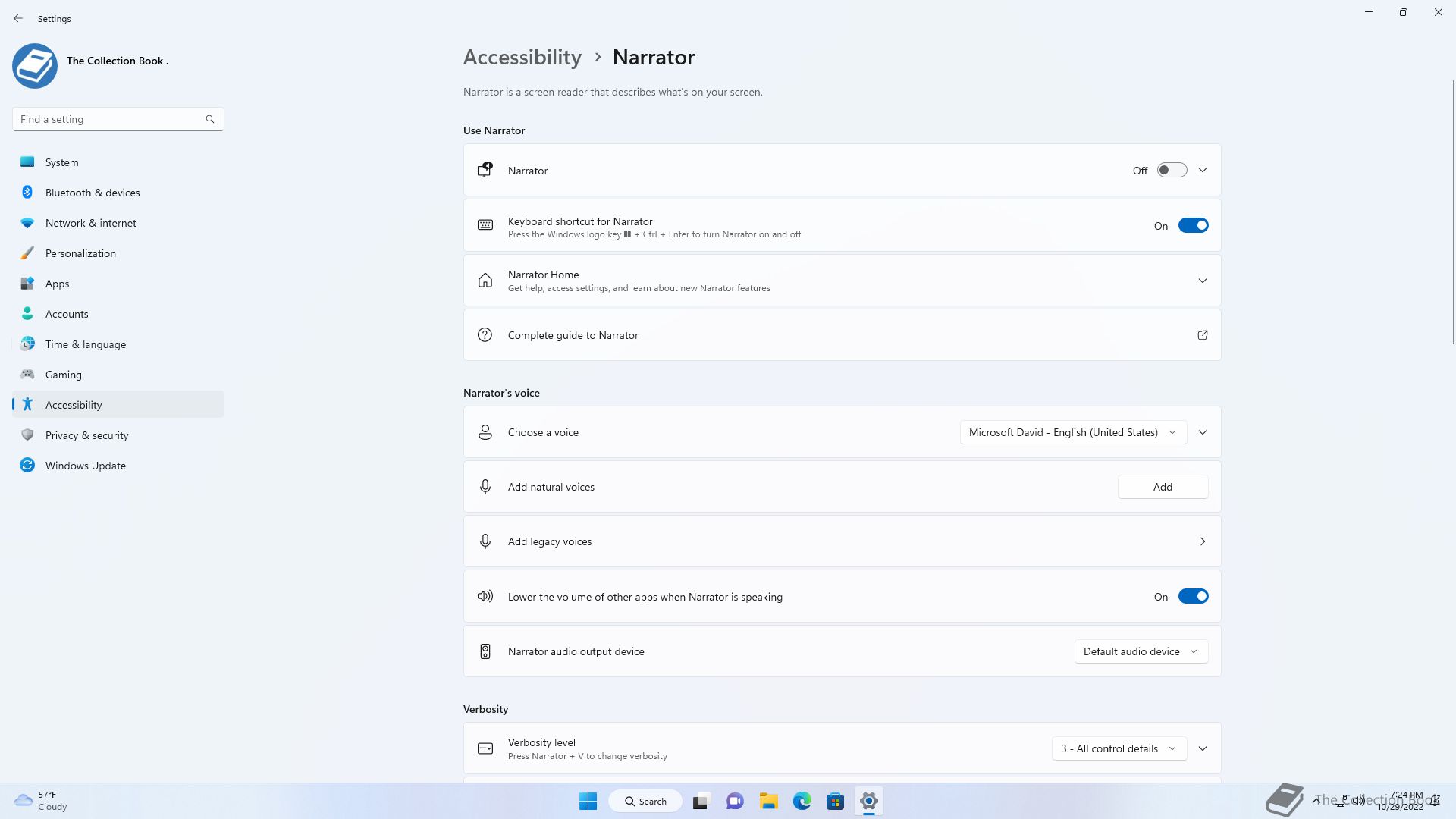The width and height of the screenshot is (1456, 819).
Task: Go to Network & internet settings
Action: click(x=118, y=223)
